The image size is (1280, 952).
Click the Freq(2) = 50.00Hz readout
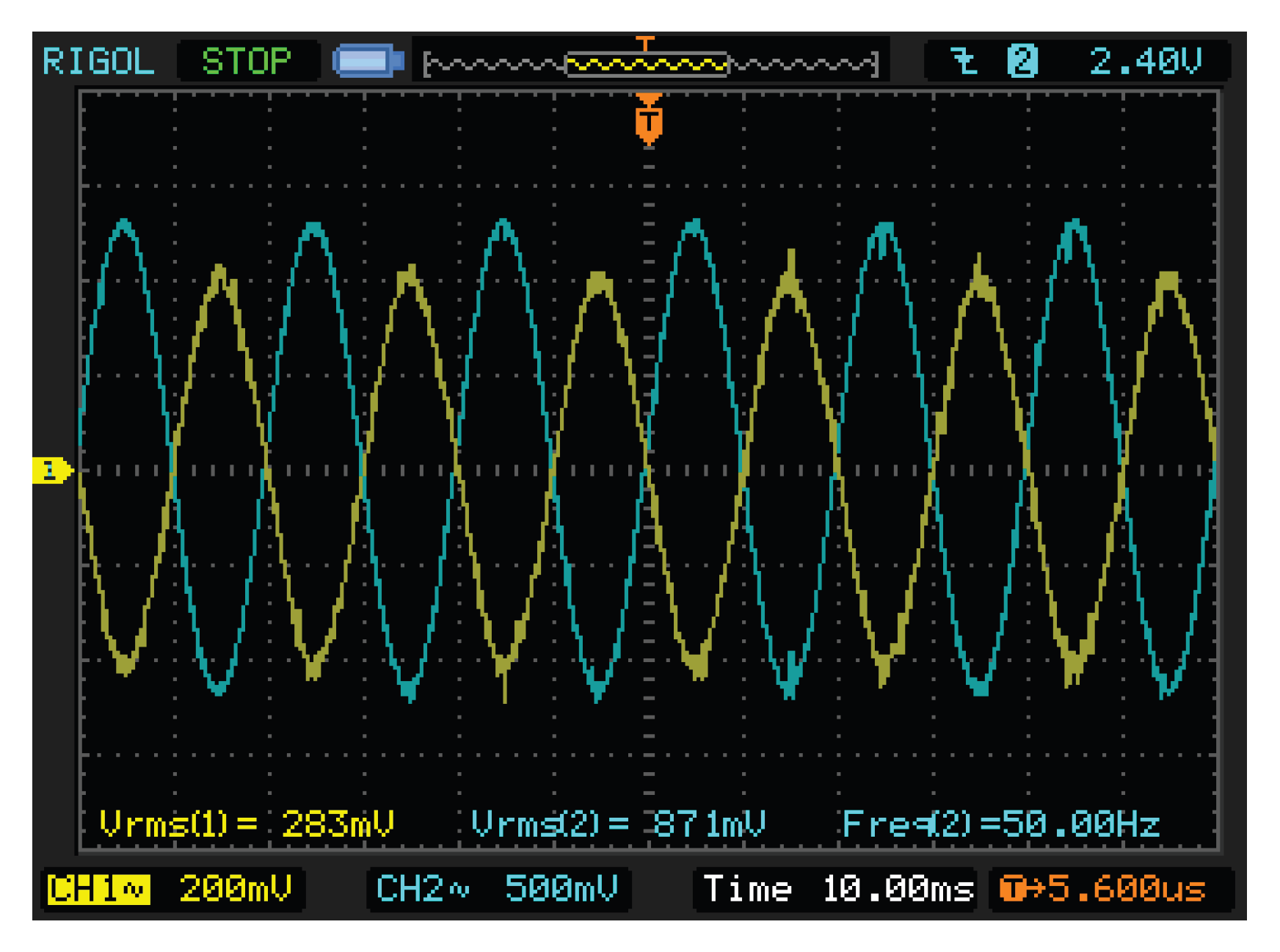tap(1000, 824)
